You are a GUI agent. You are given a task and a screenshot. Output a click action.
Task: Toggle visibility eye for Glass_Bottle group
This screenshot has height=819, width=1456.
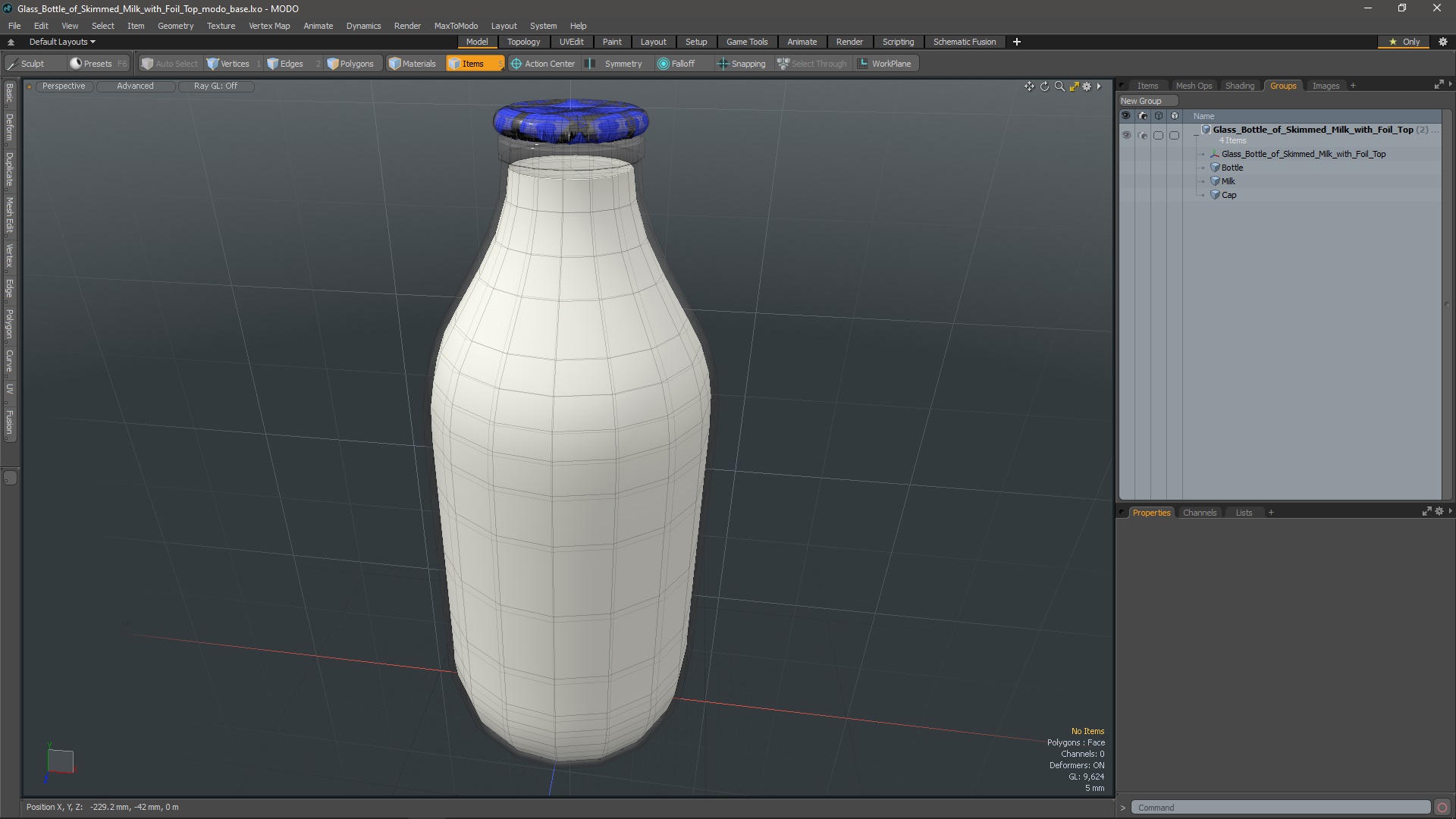[x=1126, y=136]
